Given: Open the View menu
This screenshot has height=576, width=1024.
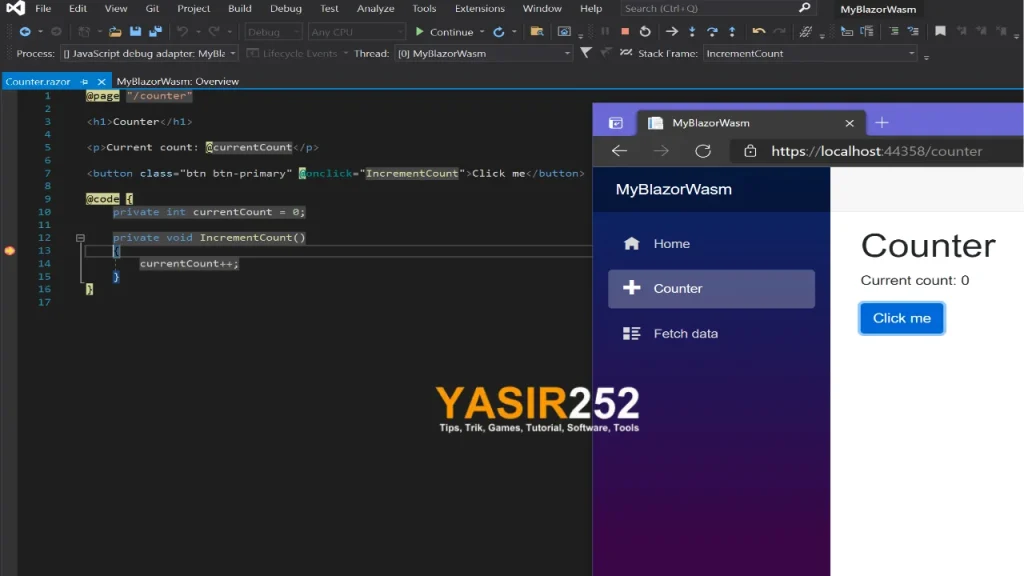Looking at the screenshot, I should (x=116, y=8).
